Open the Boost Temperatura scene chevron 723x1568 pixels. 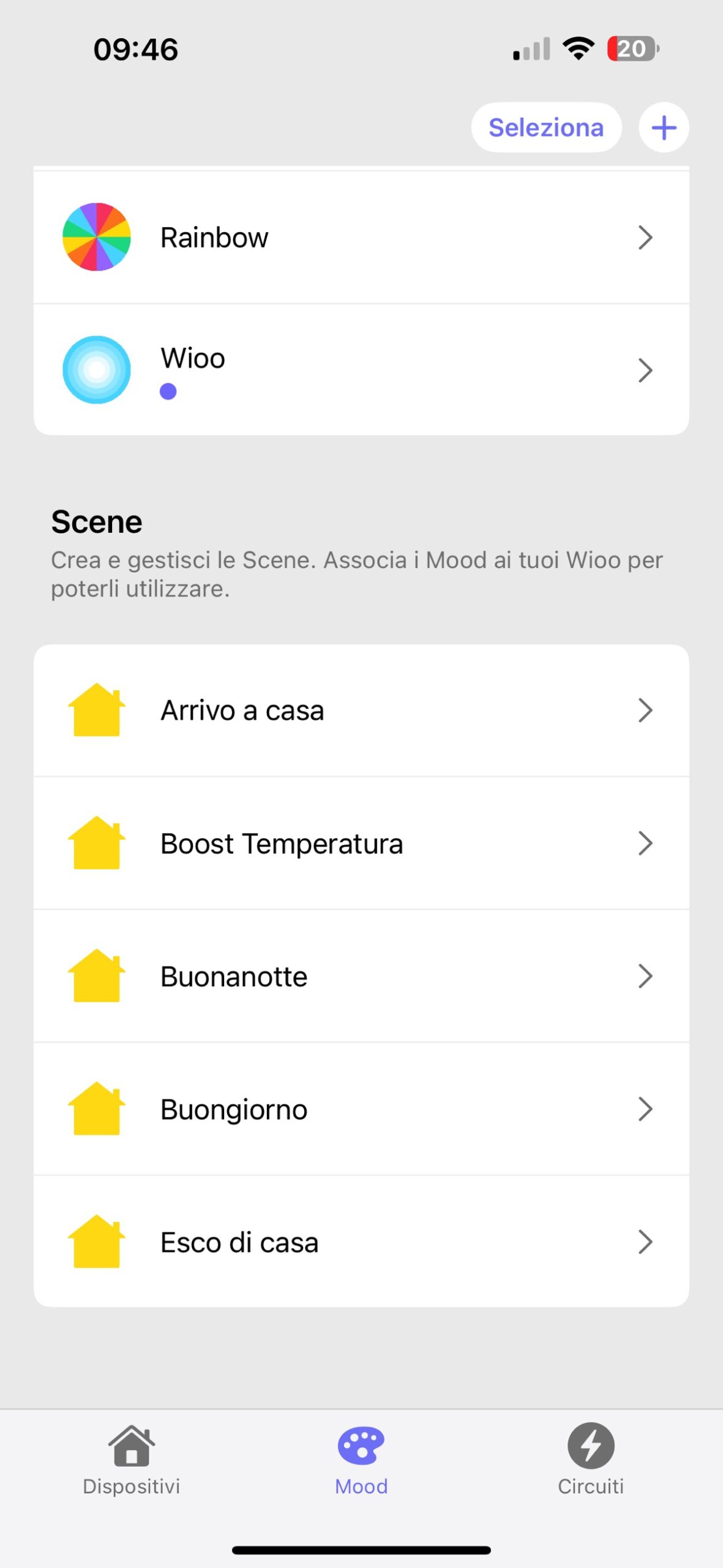pos(645,843)
